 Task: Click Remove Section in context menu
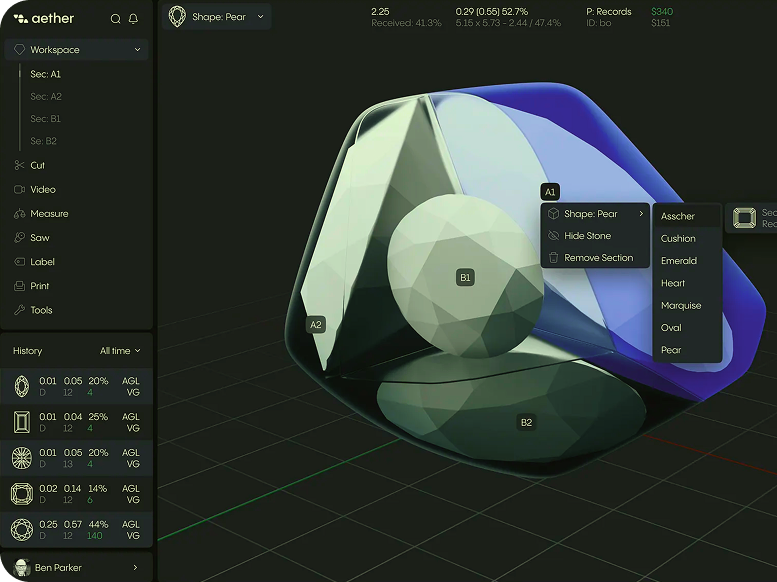pyautogui.click(x=598, y=258)
